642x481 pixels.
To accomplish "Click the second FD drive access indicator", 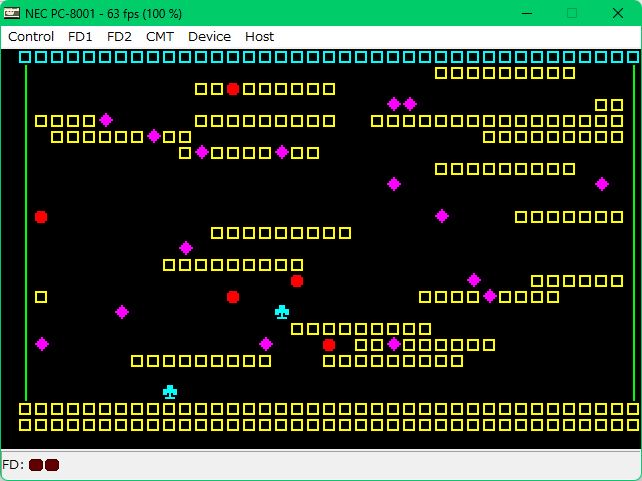I will [x=52, y=465].
